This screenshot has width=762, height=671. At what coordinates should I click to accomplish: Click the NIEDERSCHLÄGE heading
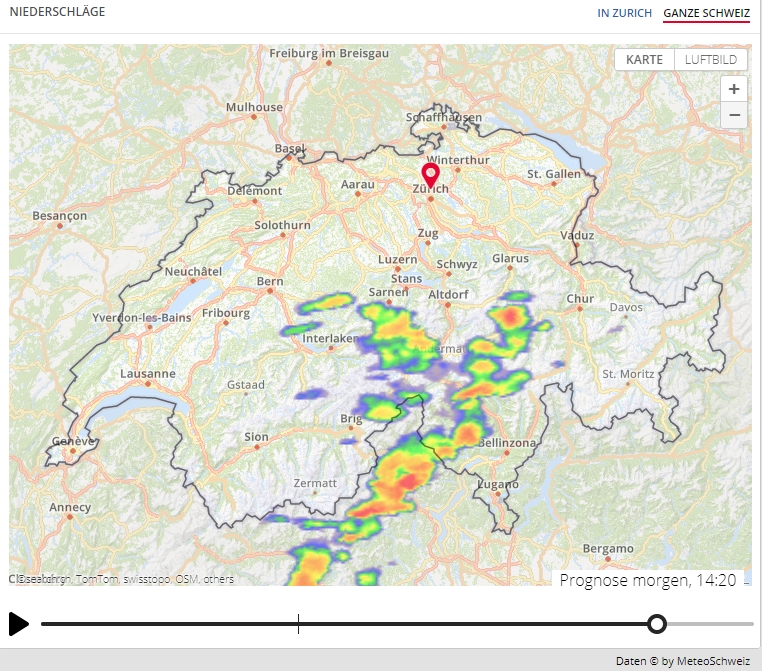[57, 12]
